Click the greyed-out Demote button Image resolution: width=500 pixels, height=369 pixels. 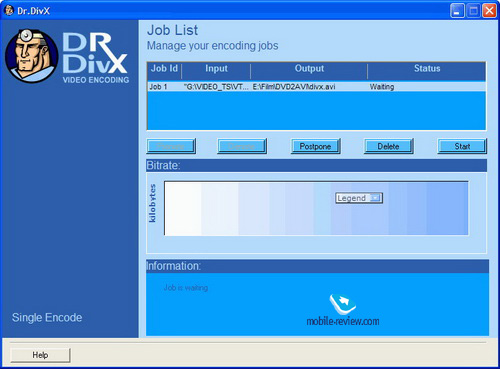(242, 146)
